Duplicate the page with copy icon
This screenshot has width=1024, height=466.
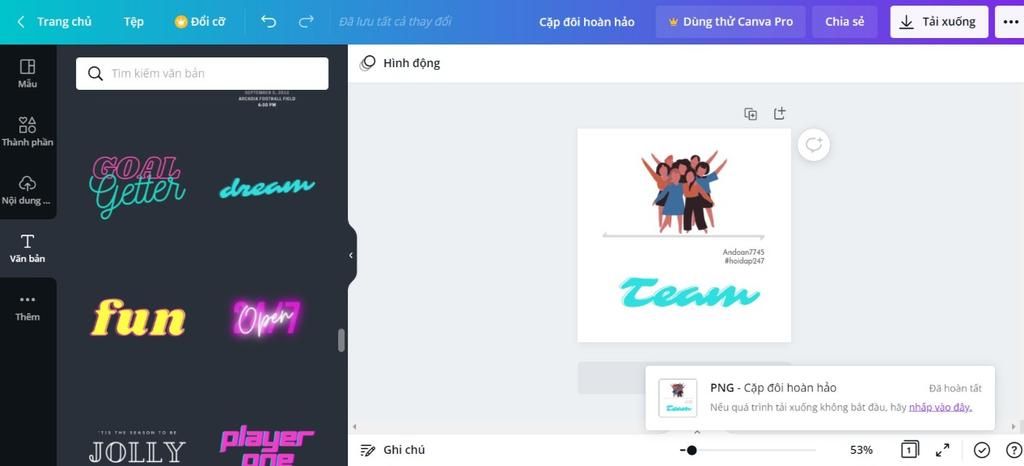(751, 114)
